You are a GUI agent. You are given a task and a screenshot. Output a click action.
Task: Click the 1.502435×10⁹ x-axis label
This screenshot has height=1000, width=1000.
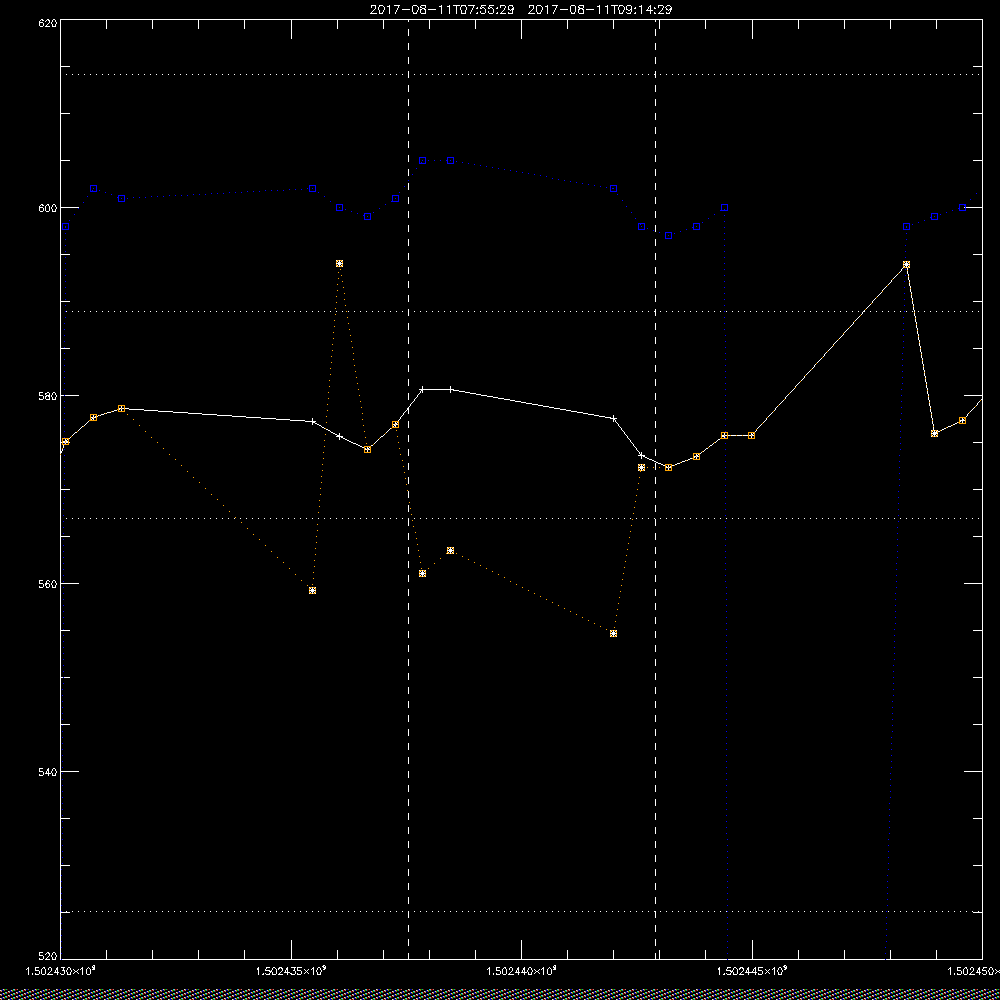pyautogui.click(x=291, y=971)
